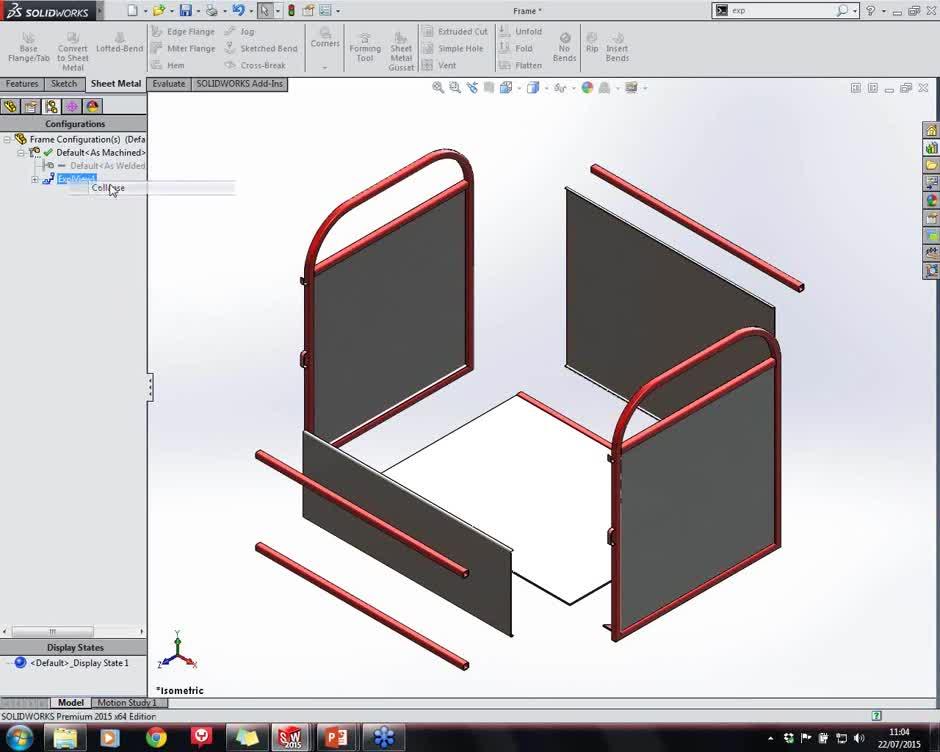Open the PowerPoint taskbar icon
This screenshot has width=940, height=752.
(x=337, y=738)
